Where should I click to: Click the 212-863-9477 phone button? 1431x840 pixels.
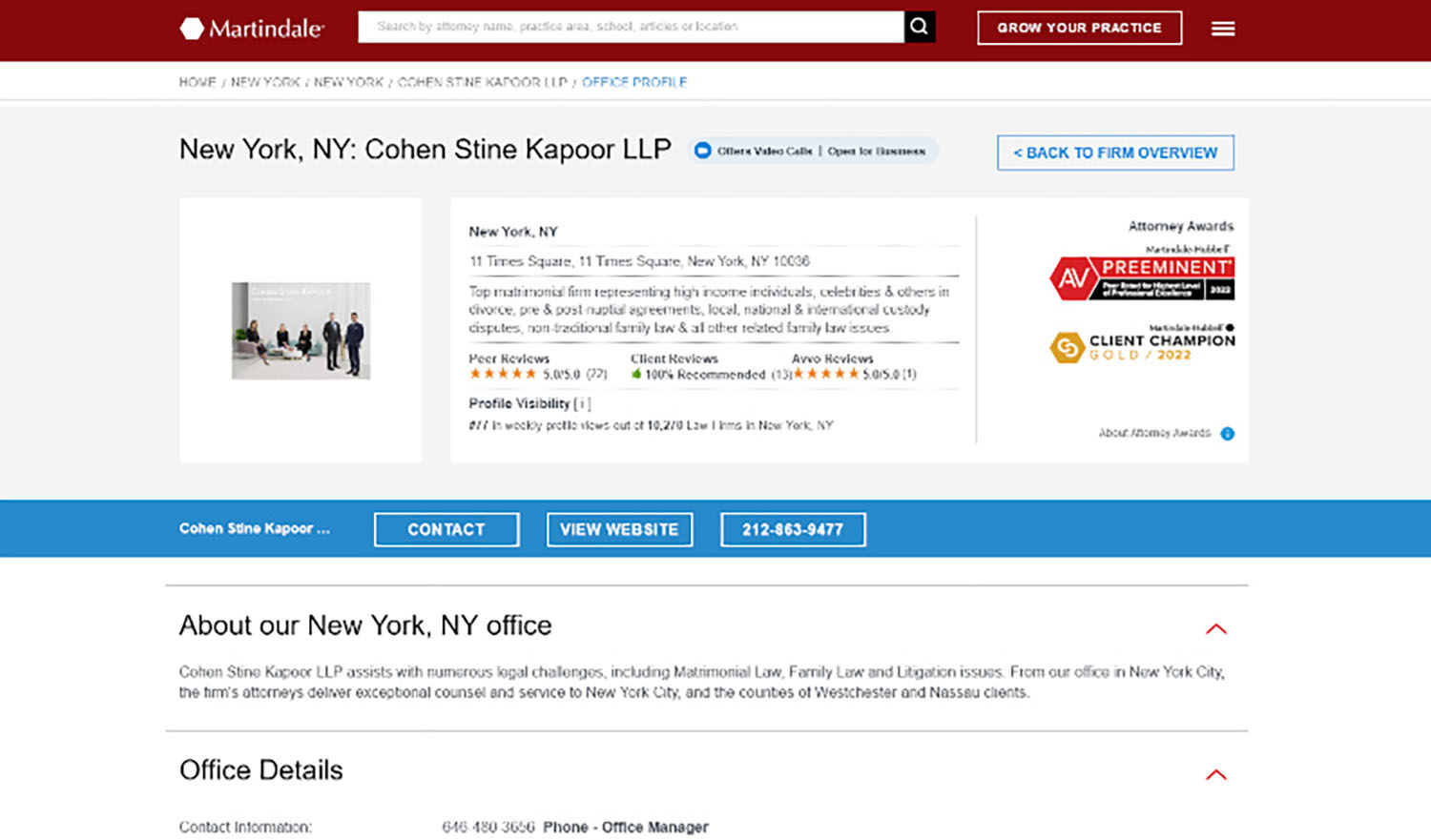point(792,530)
